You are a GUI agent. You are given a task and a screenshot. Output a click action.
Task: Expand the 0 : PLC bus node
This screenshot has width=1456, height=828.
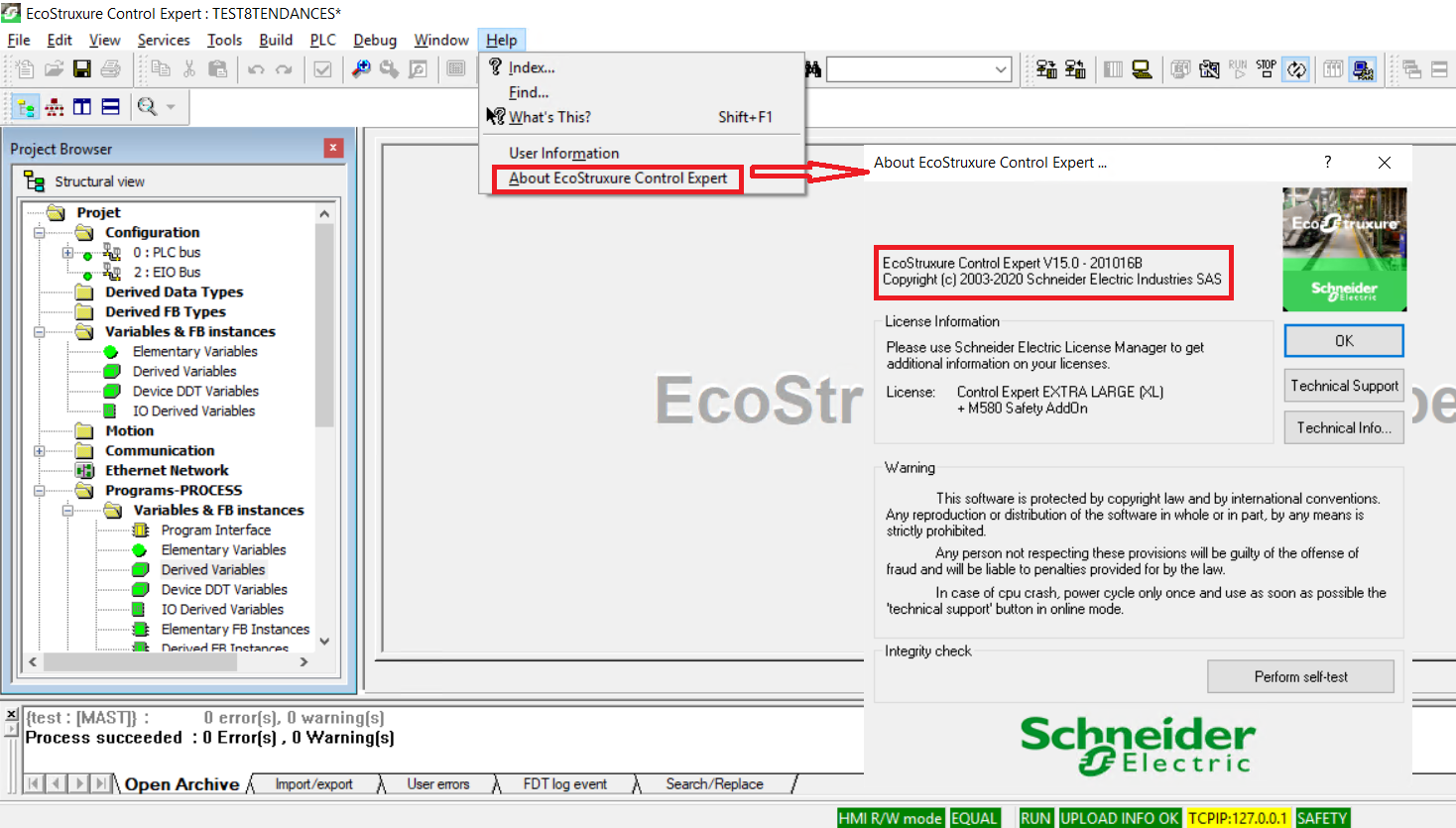(x=67, y=253)
